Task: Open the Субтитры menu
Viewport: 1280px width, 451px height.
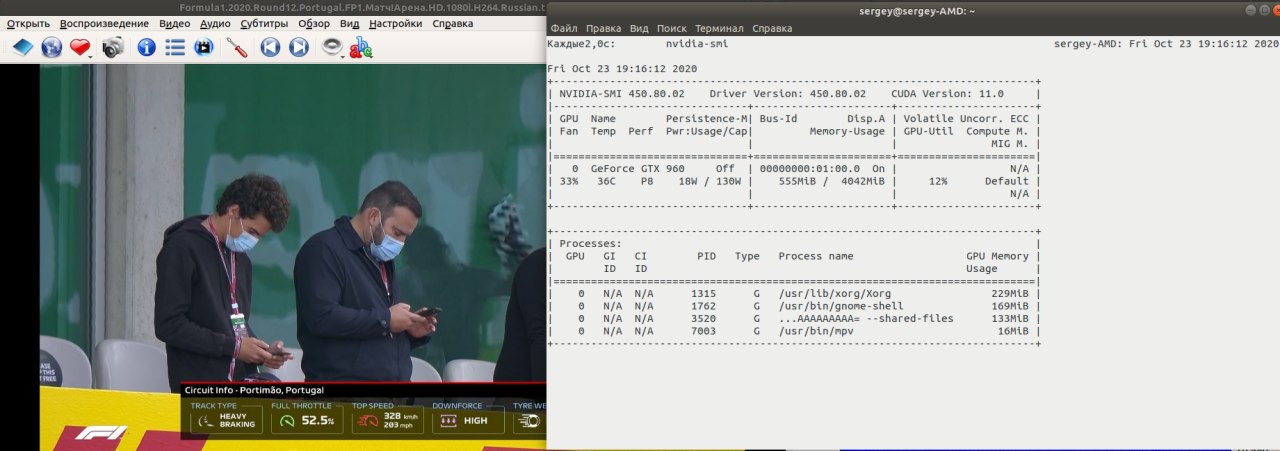Action: (x=265, y=23)
